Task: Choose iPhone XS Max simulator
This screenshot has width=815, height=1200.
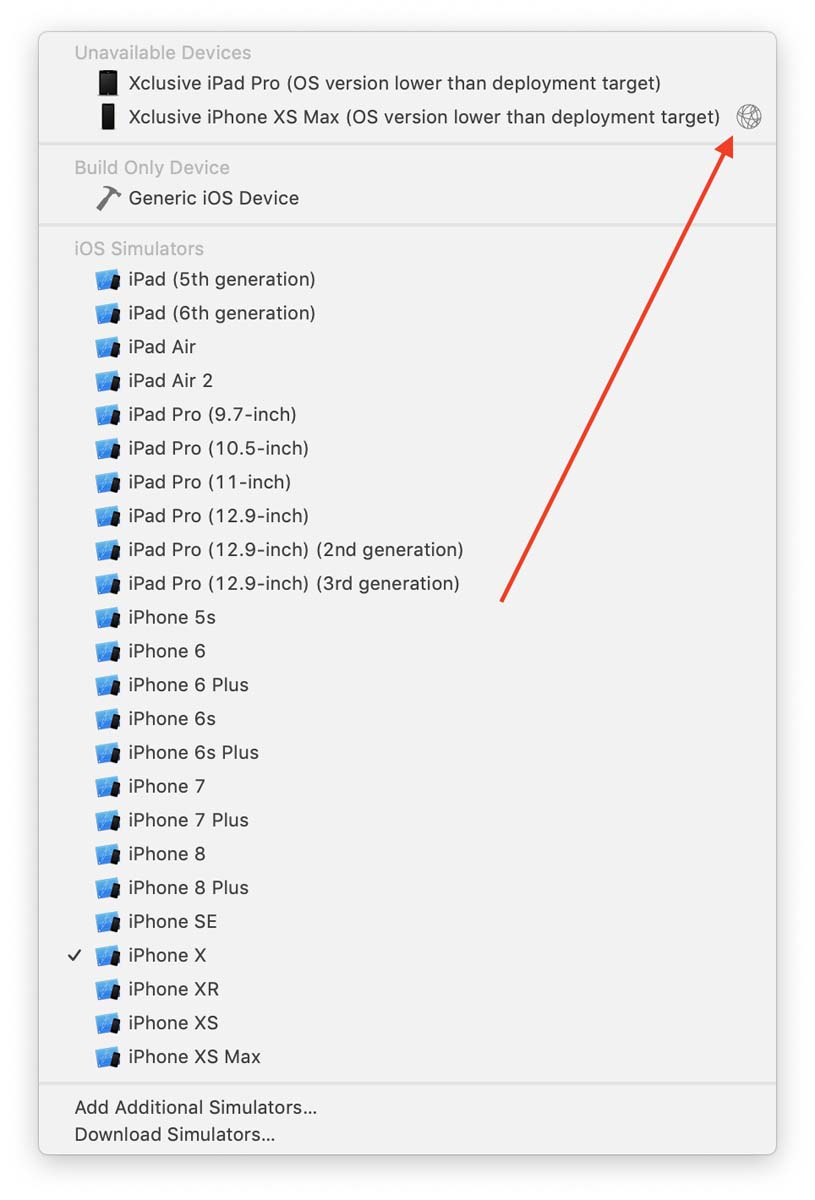Action: click(194, 1057)
